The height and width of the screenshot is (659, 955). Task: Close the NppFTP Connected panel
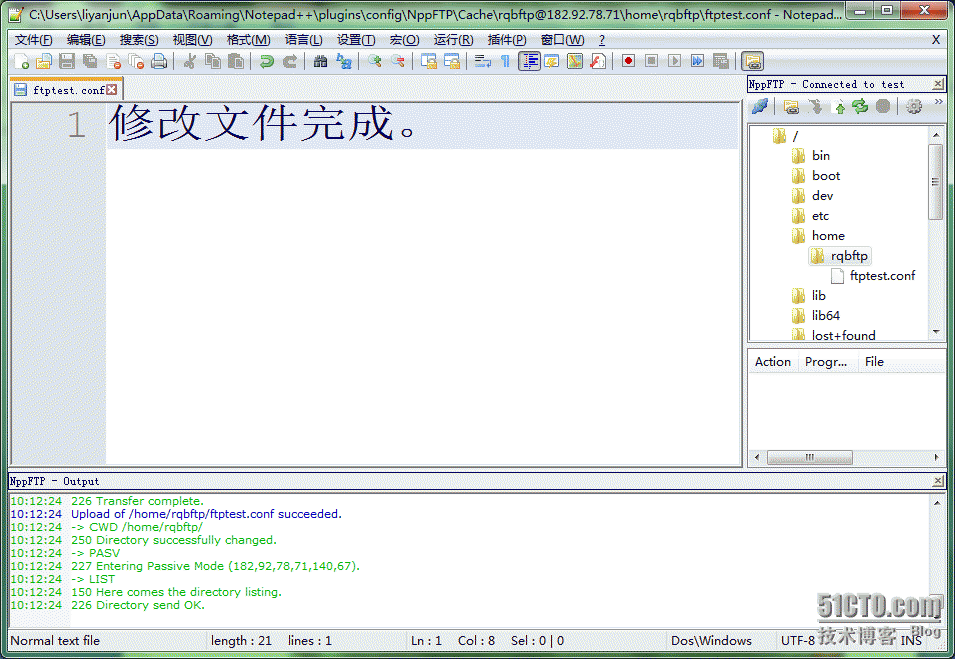tap(938, 84)
